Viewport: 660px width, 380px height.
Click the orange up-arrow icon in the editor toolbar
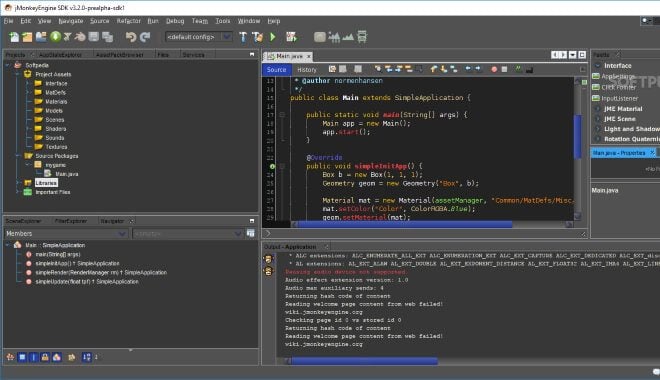point(434,69)
